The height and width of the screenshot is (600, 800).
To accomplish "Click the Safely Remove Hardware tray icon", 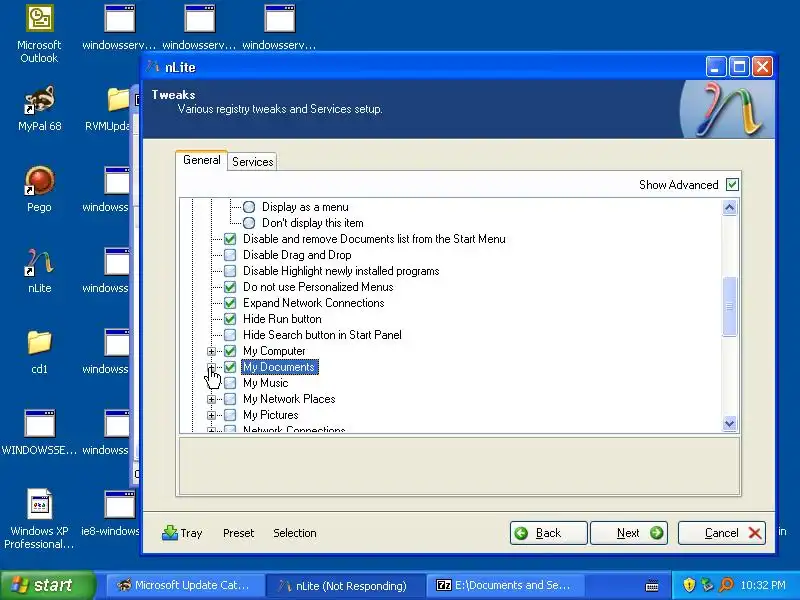I will [707, 585].
